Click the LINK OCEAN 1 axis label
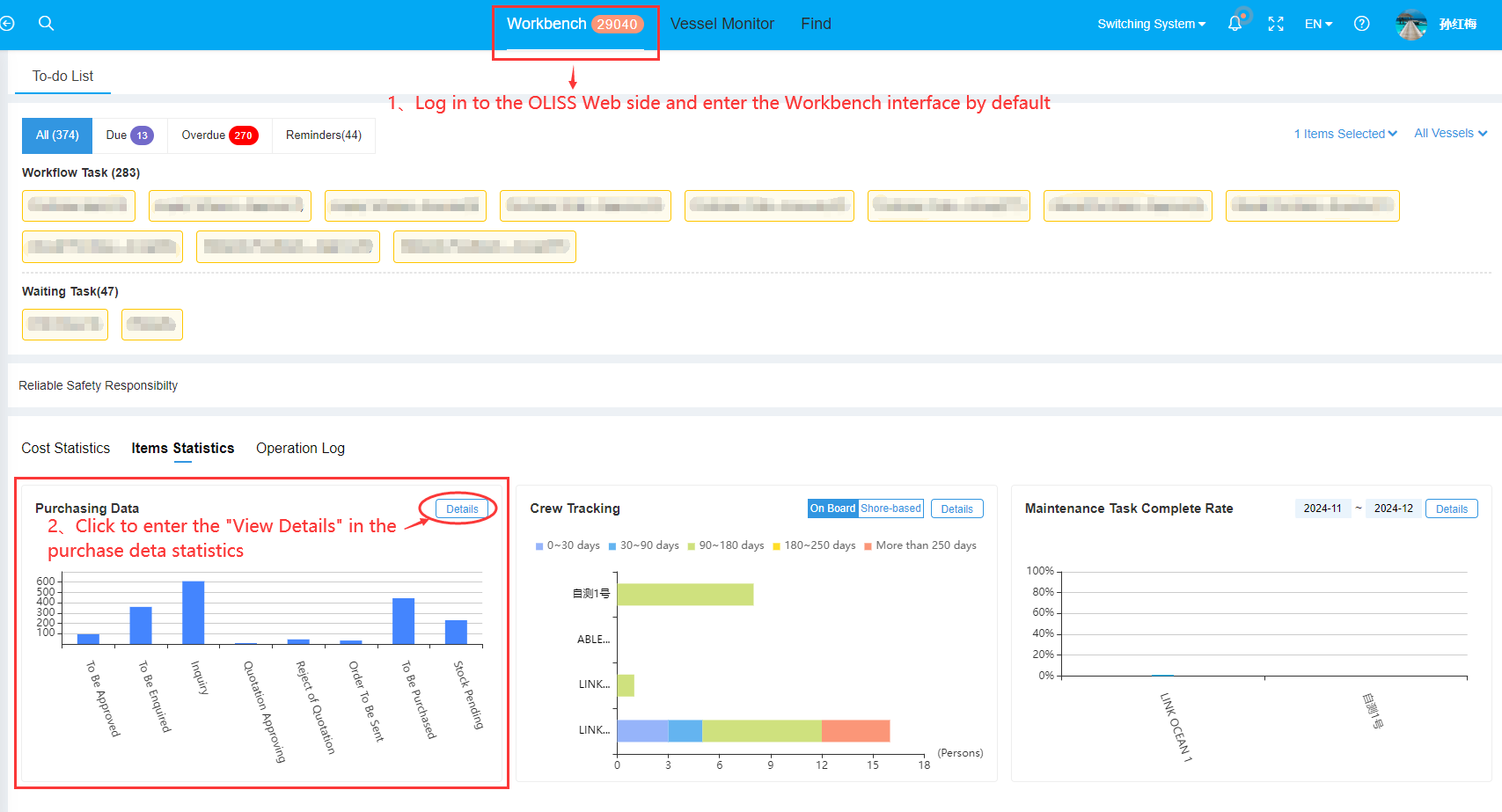Viewport: 1502px width, 812px height. tap(1176, 727)
